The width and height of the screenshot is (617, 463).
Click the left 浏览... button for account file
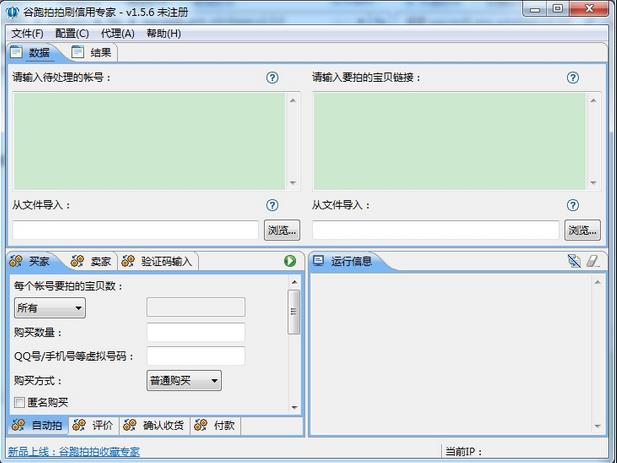coord(282,230)
